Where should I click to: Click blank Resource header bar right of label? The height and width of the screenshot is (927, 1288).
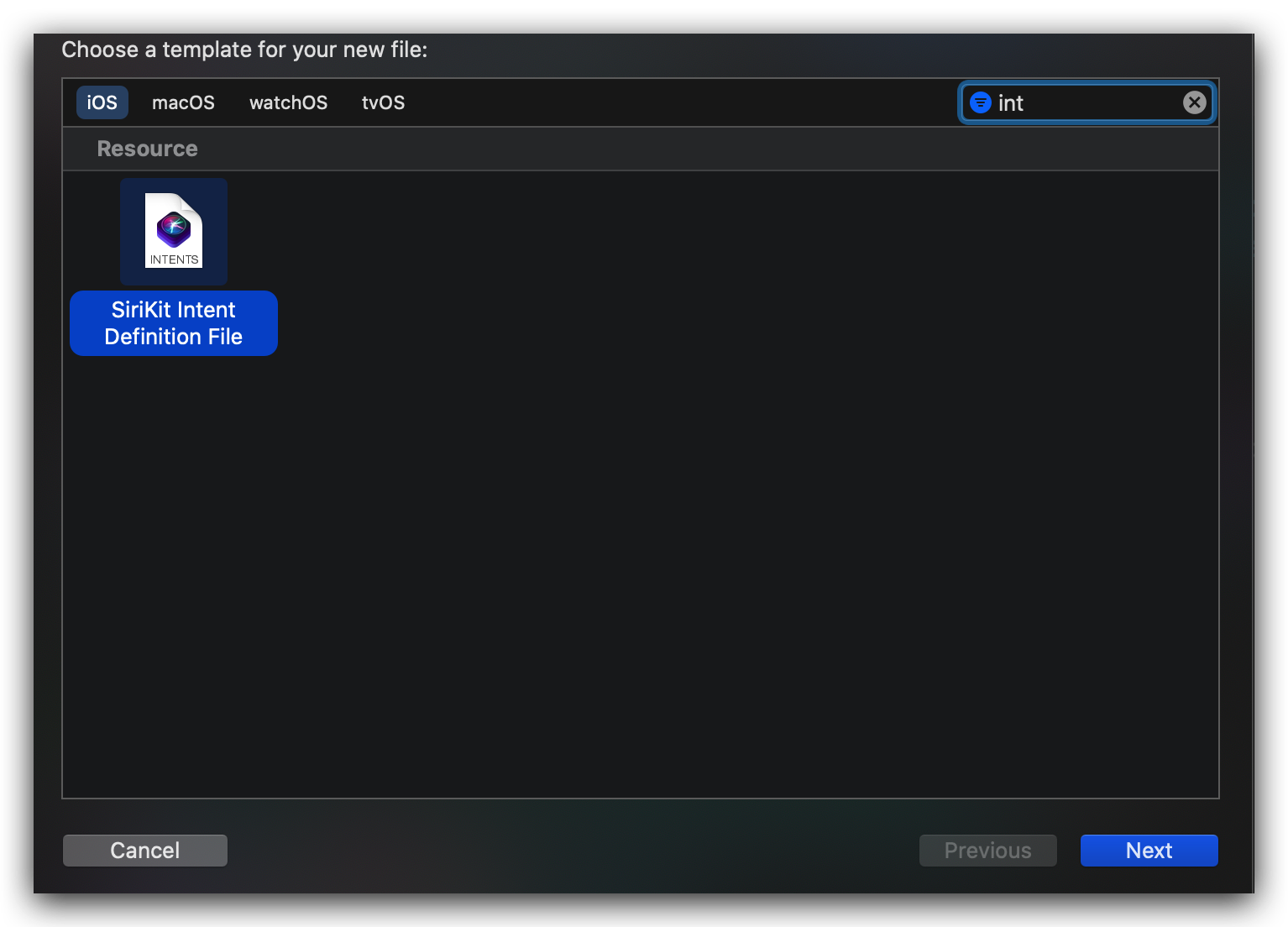click(672, 149)
